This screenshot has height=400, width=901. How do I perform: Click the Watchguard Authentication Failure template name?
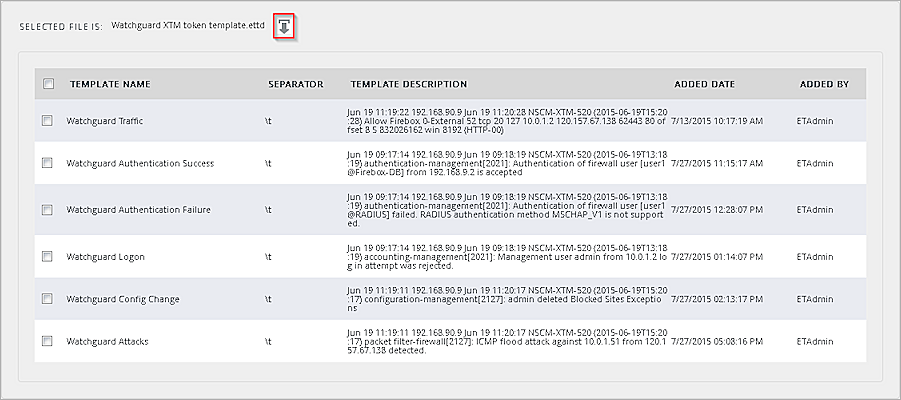(137, 210)
